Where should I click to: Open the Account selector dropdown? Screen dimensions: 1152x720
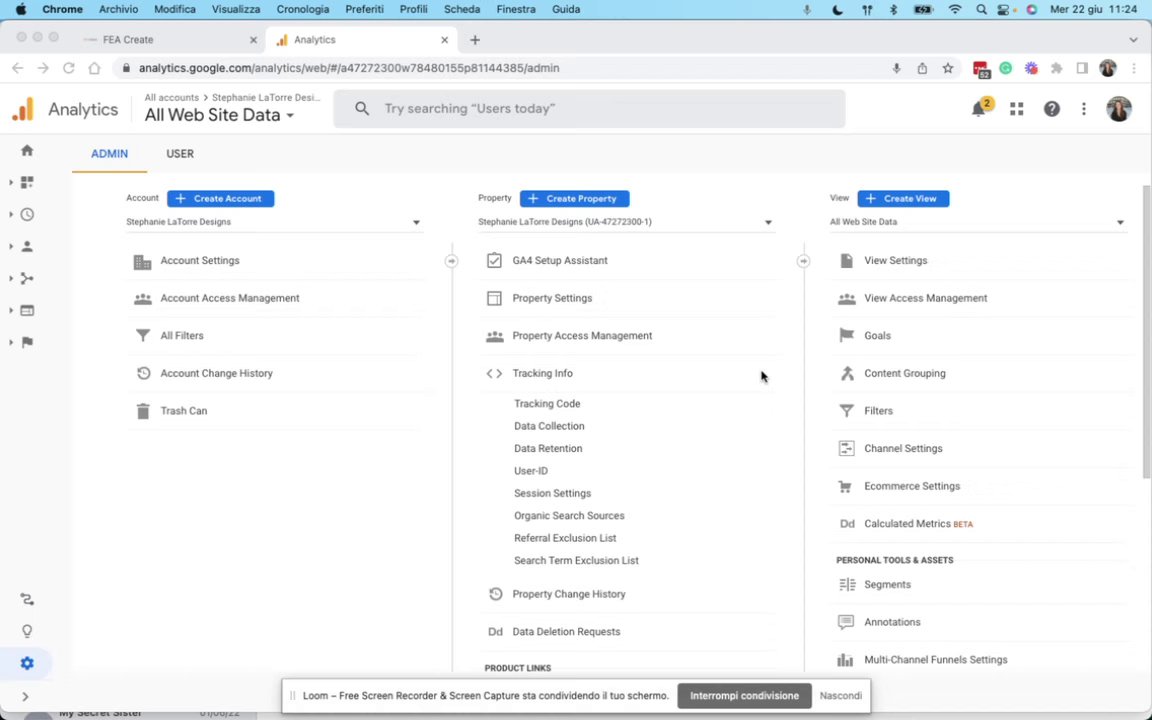(273, 222)
